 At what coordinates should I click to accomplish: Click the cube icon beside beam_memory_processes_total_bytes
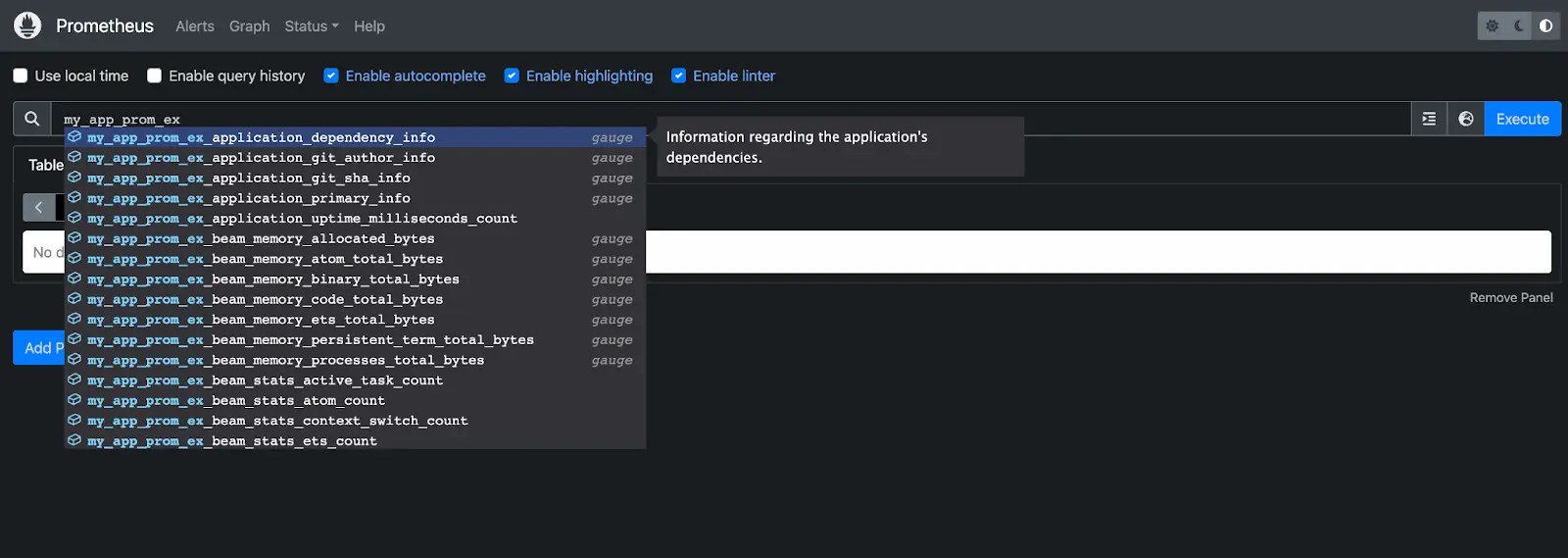tap(74, 360)
